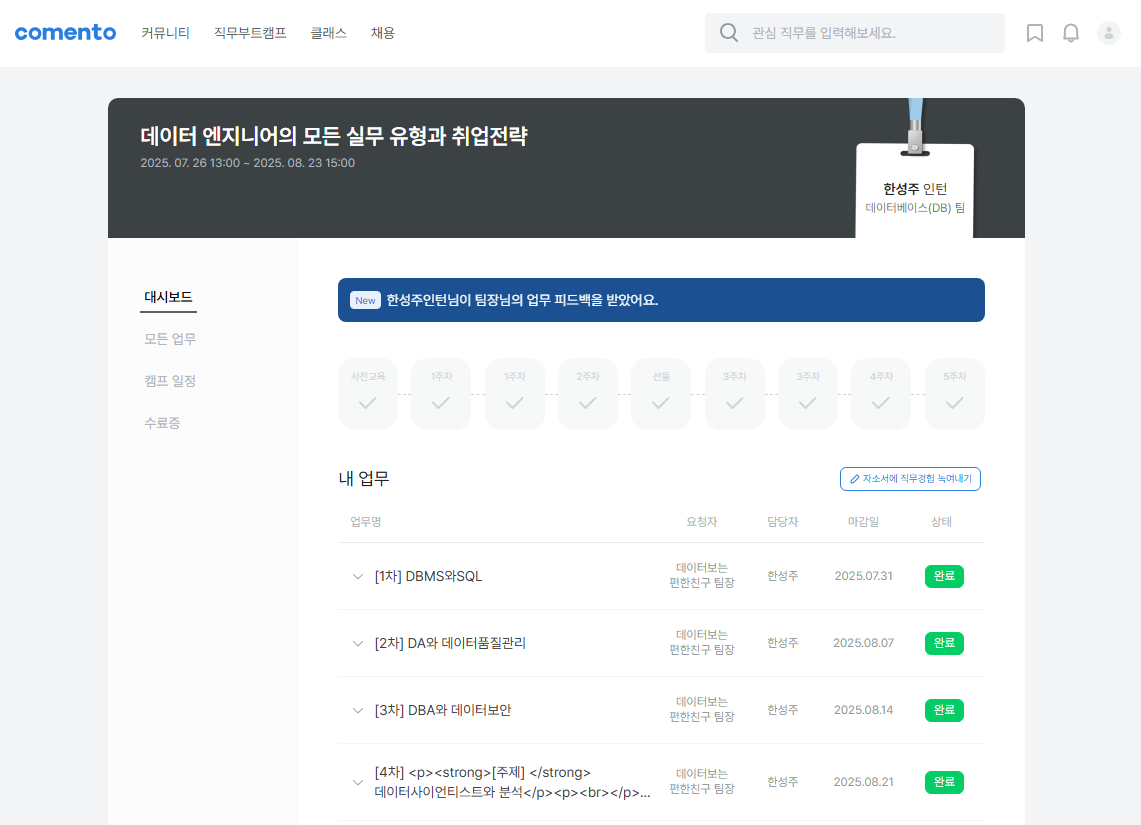Screen dimensions: 1141x825
Task: Expand the [4차] task row chevron
Action: [358, 782]
